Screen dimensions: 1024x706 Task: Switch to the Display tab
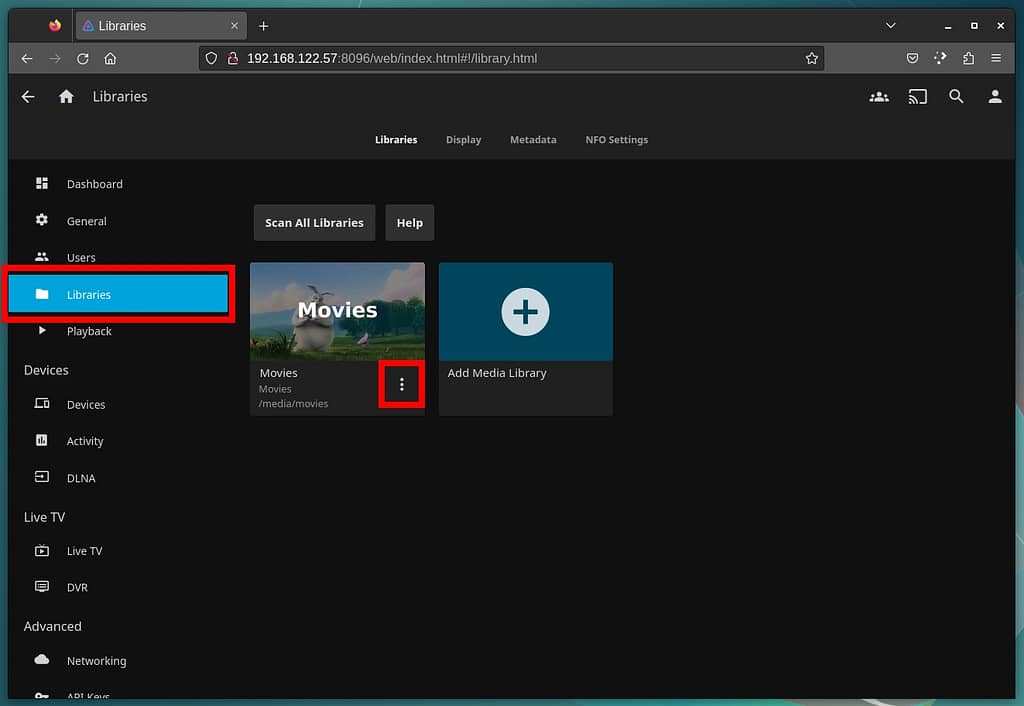[463, 140]
